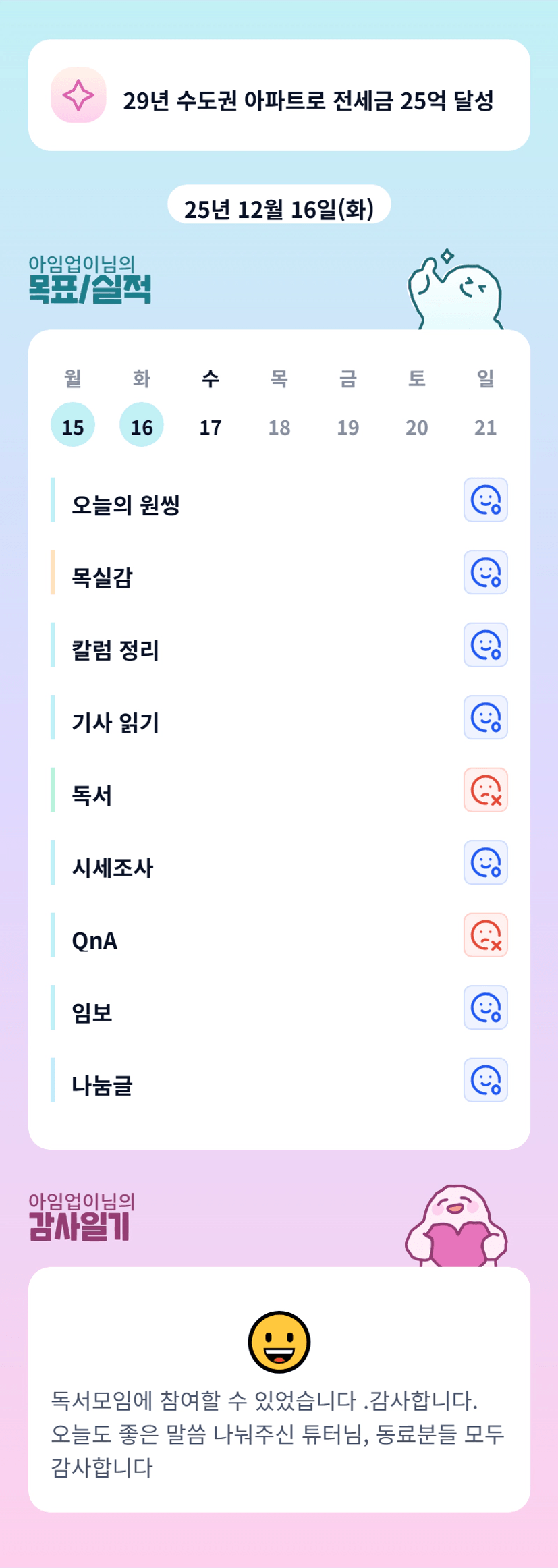
Task: Select Monday 15 in the week calendar
Action: click(73, 425)
